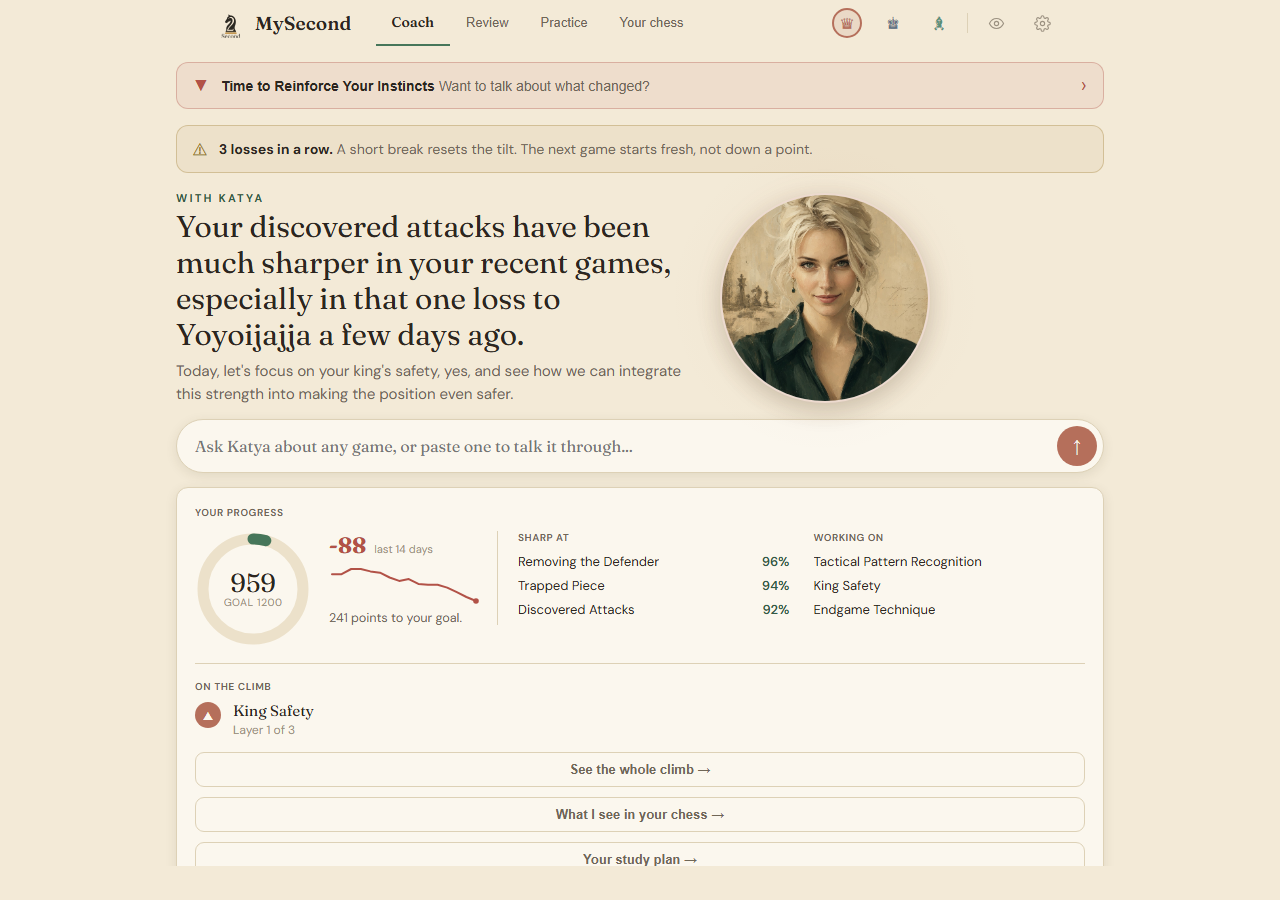Image resolution: width=1280 pixels, height=900 pixels.
Task: Click the warning icon in losses banner
Action: tap(199, 149)
